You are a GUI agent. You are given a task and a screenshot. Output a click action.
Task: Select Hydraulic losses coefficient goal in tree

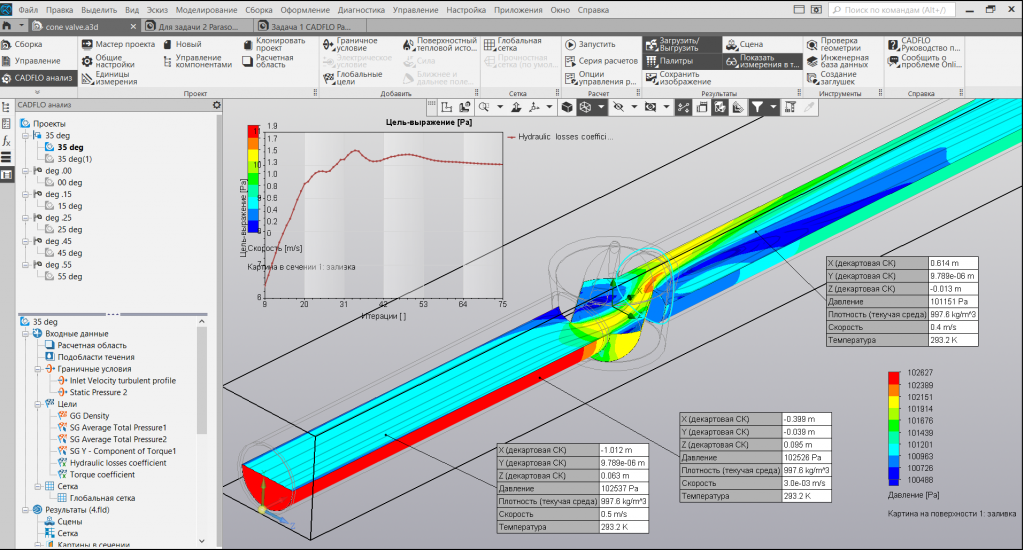pyautogui.click(x=118, y=462)
